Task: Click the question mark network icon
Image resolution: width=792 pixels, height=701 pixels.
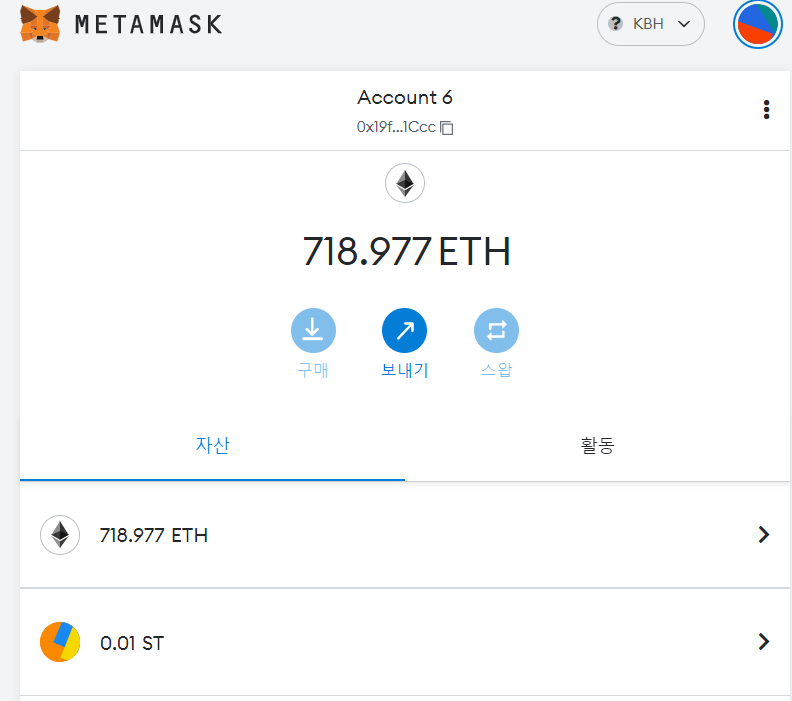Action: click(x=615, y=23)
